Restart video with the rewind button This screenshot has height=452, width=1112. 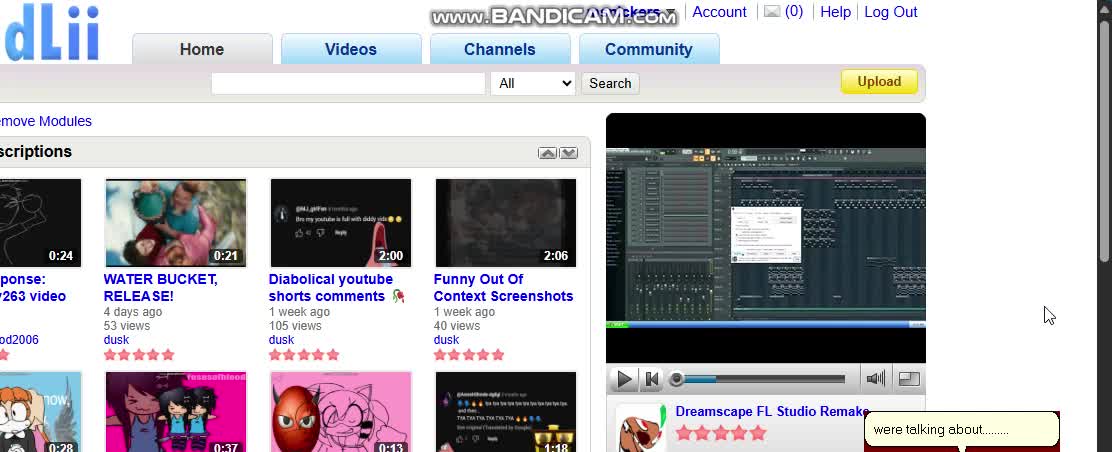[x=651, y=379]
